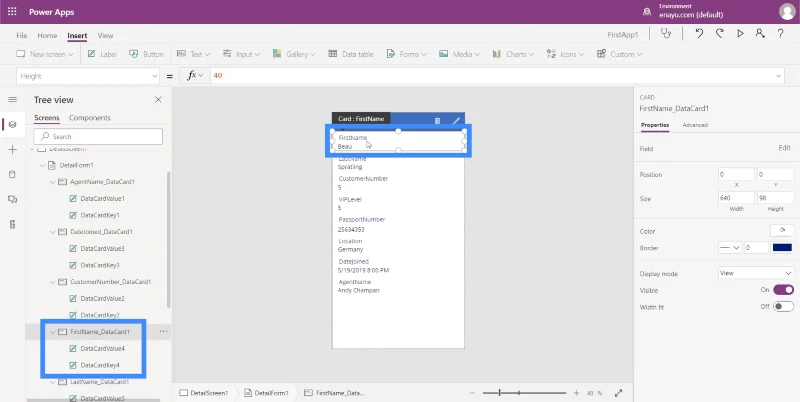Delete the FirstName card with trash icon
Image resolution: width=800 pixels, height=402 pixels.
pos(437,120)
